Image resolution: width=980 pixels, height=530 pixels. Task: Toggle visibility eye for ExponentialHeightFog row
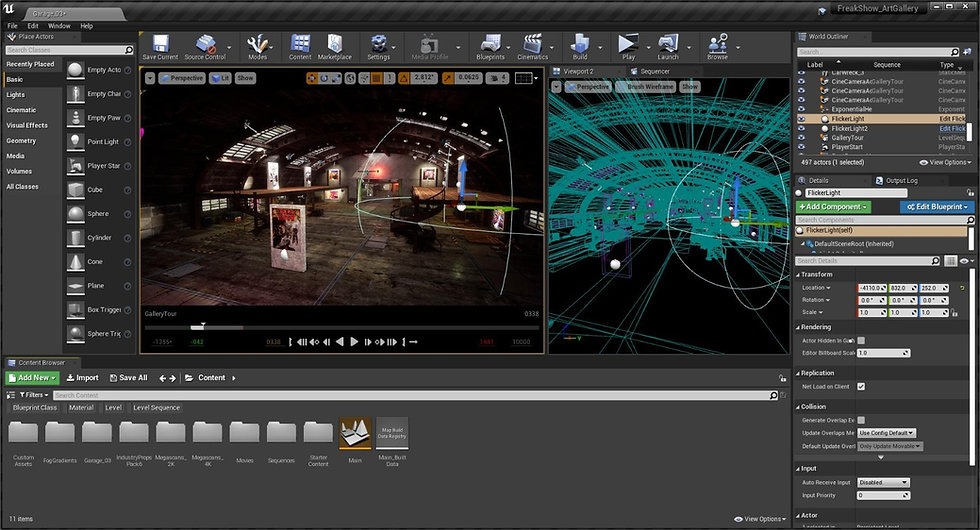(x=801, y=109)
